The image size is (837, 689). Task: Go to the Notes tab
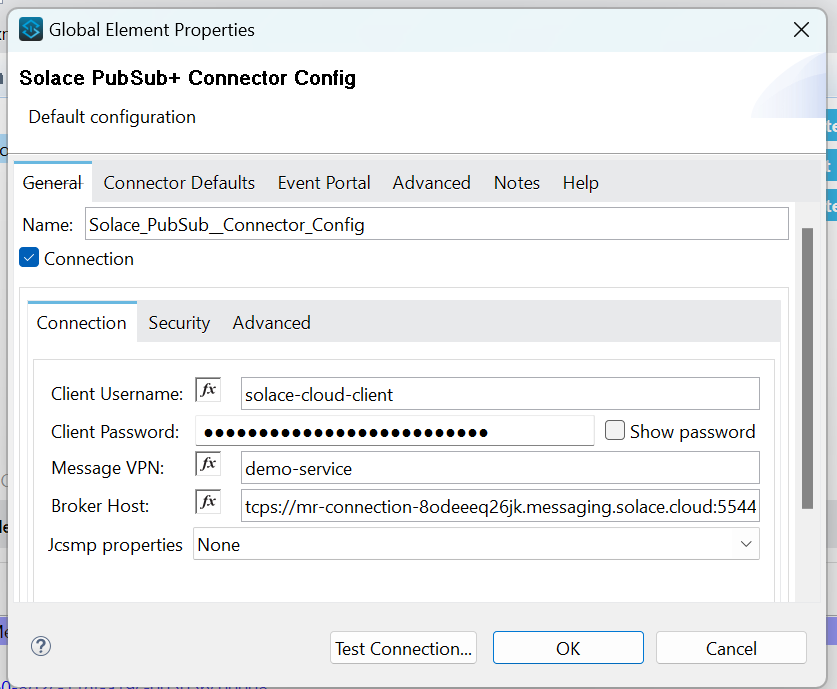click(x=517, y=183)
